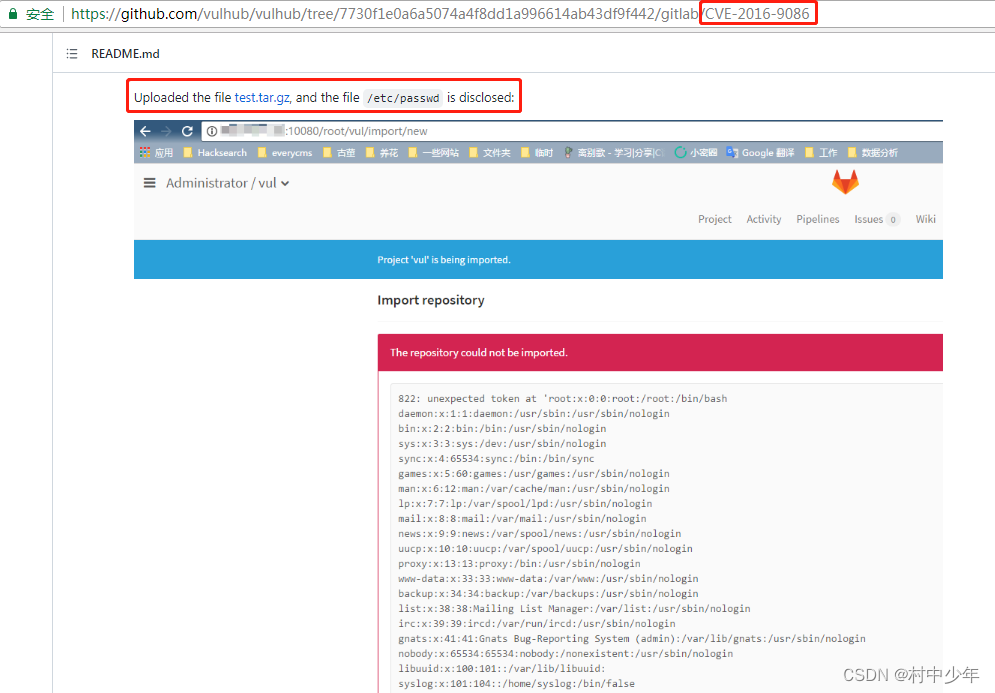Screen dimensions: 995x693
Task: Open the everycms bookmark folder
Action: [x=285, y=152]
